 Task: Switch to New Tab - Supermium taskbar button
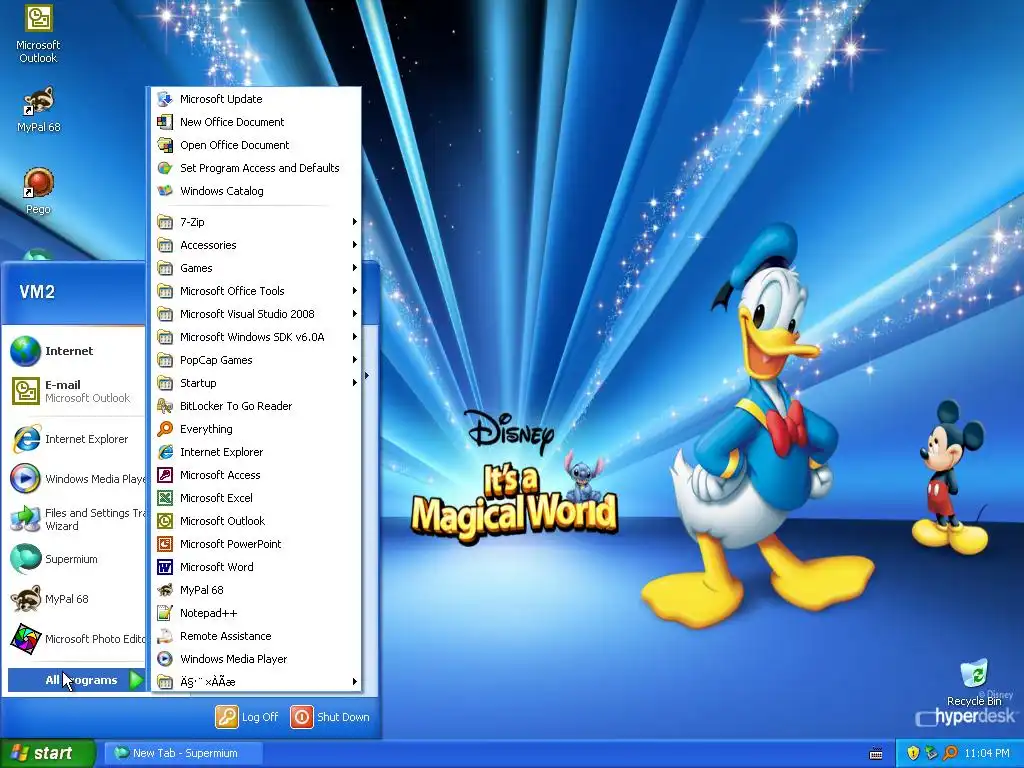click(x=183, y=753)
